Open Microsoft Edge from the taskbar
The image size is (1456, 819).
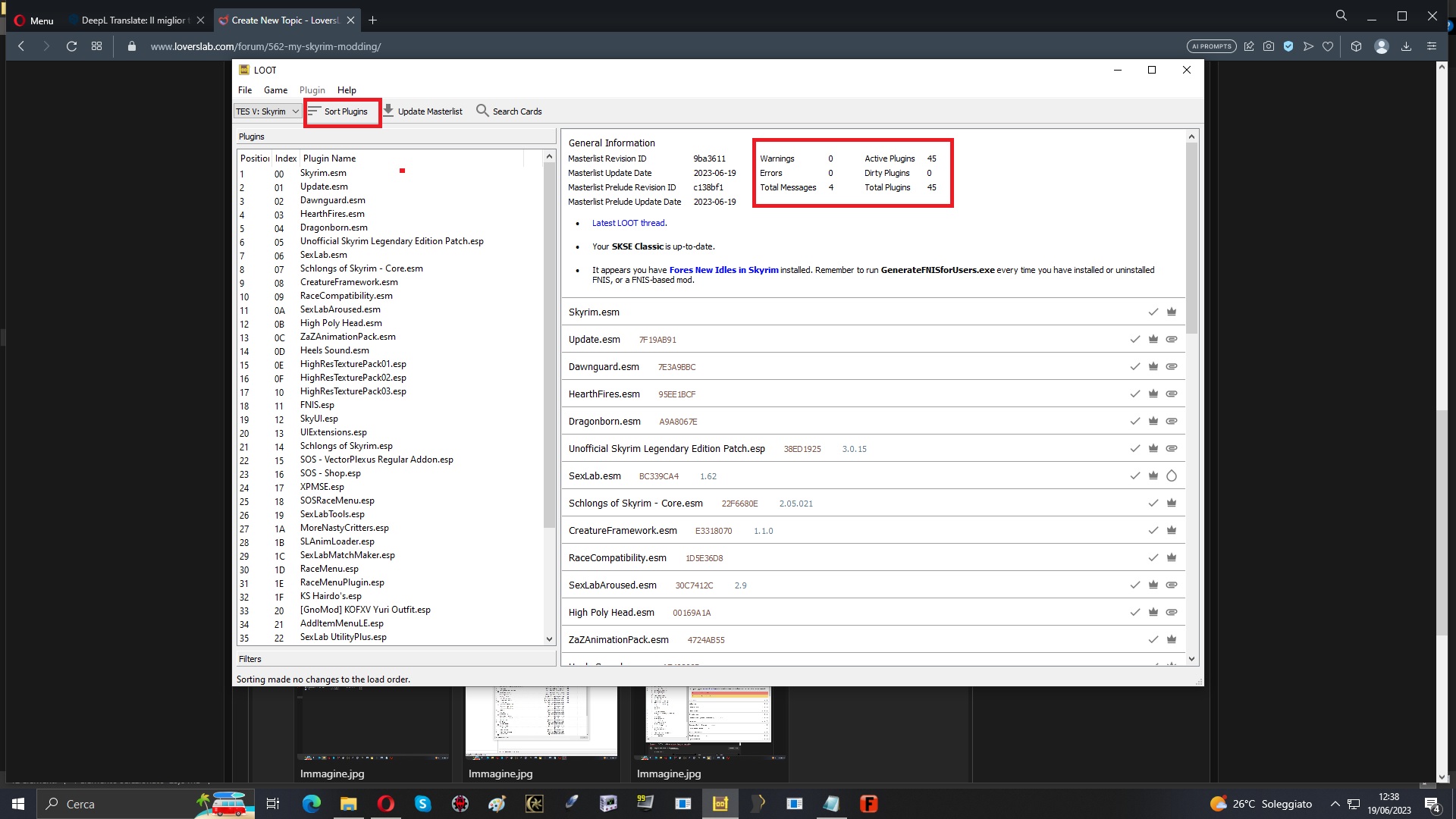311,804
